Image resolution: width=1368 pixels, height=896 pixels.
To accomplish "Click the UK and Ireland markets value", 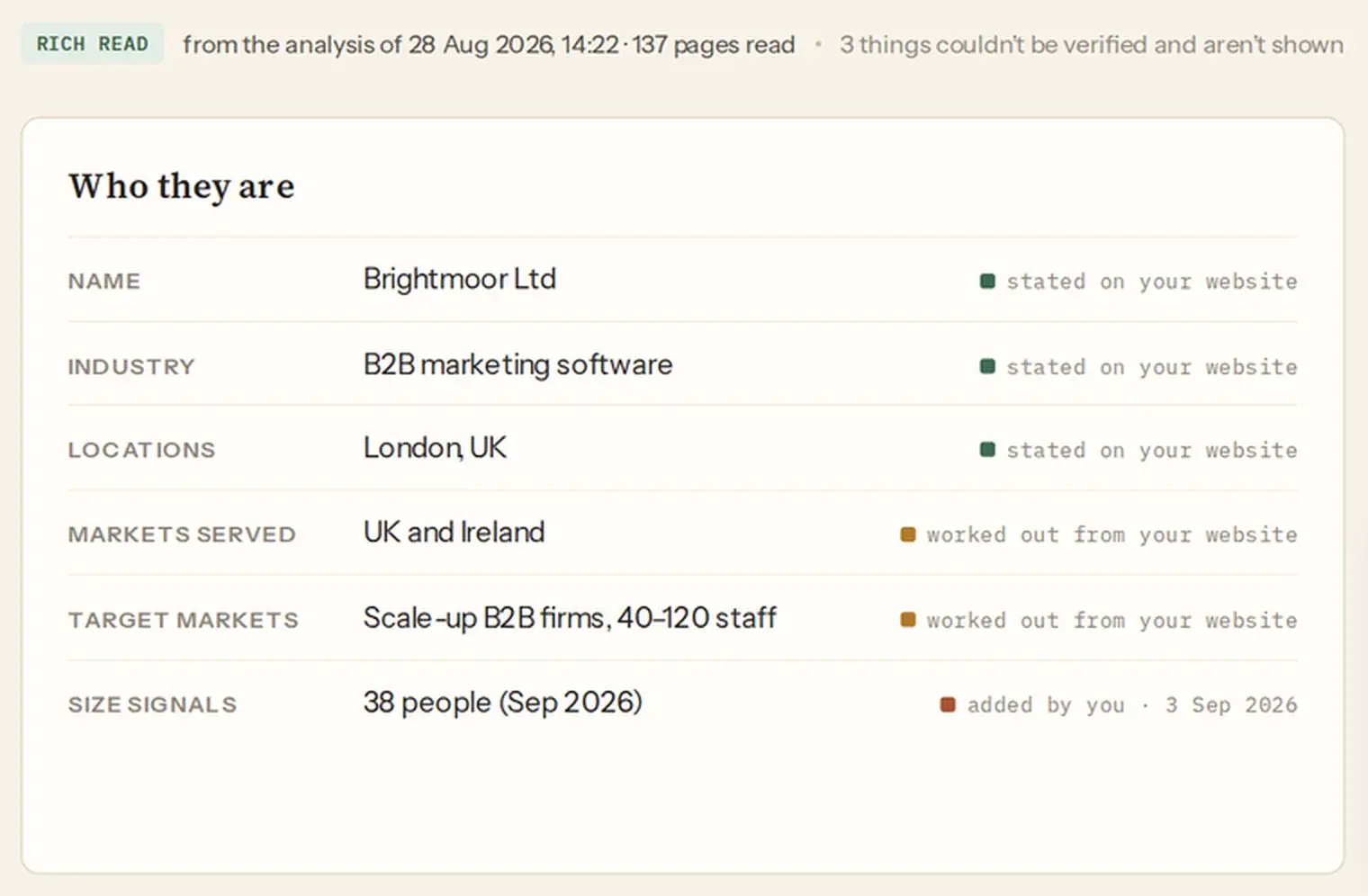I will [454, 532].
